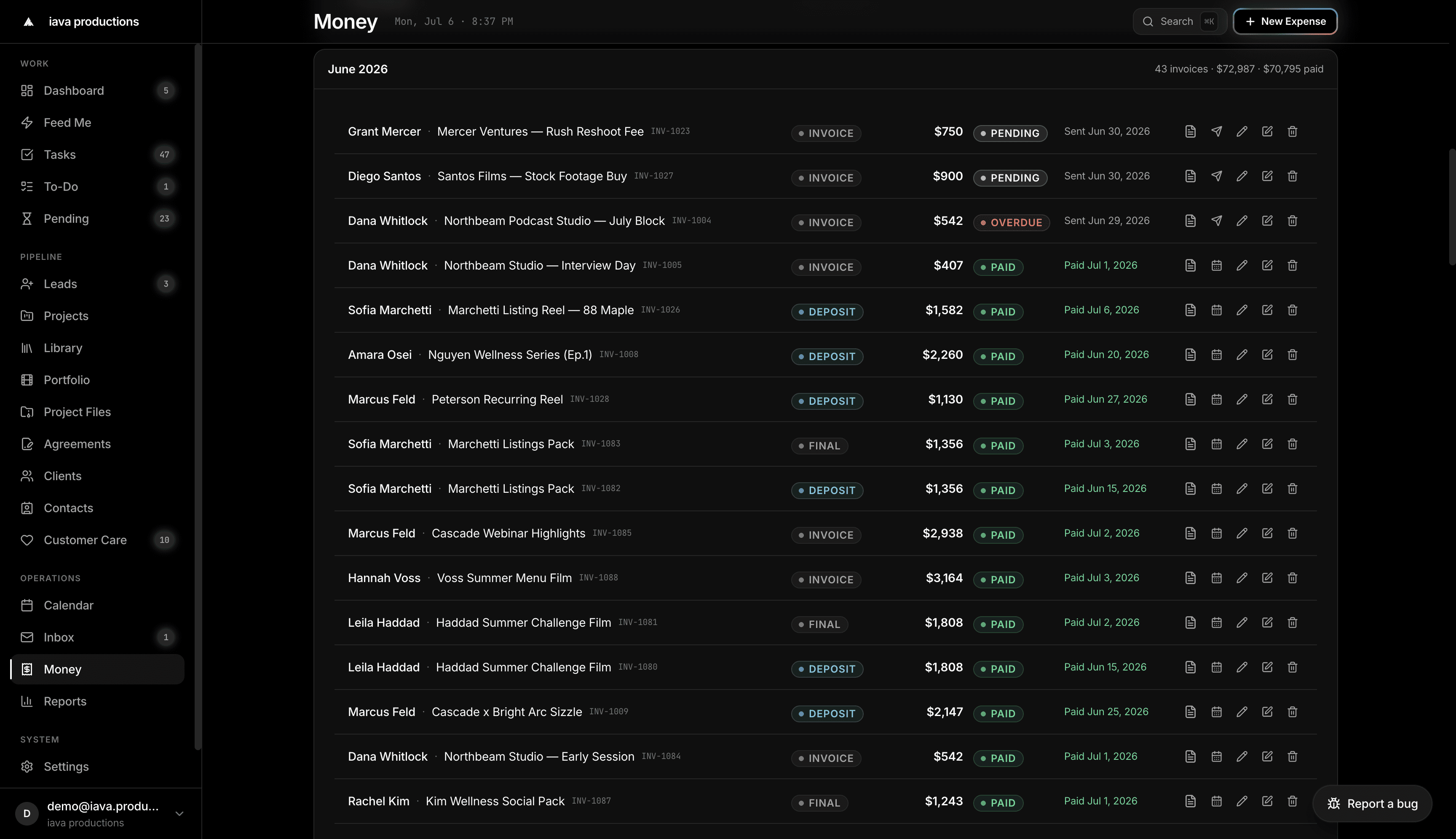Expand the demo@iava account menu chevron
Viewport: 1456px width, 839px height.
click(179, 814)
